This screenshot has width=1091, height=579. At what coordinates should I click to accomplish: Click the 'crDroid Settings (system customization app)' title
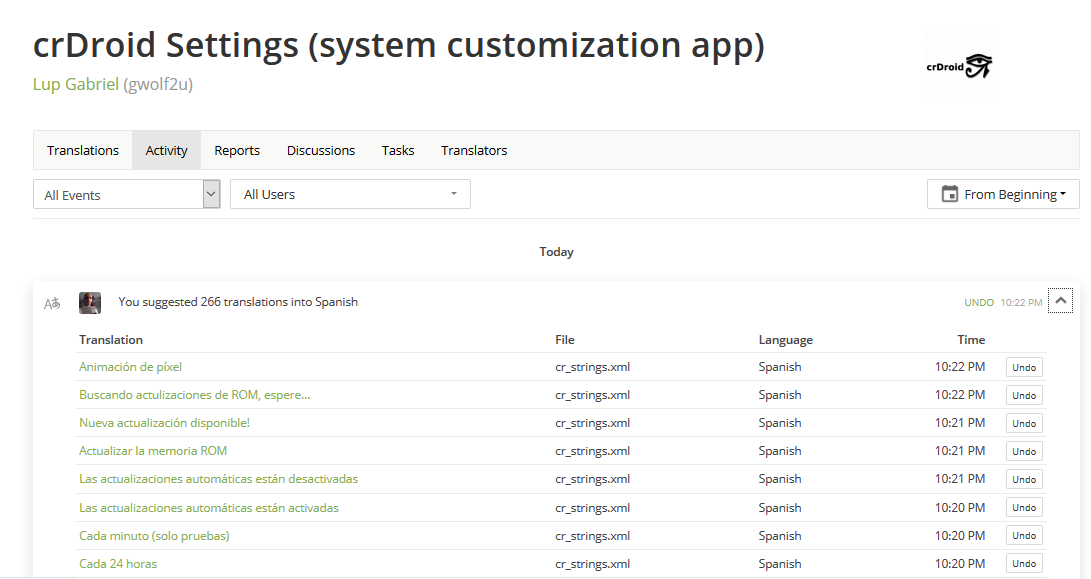(399, 45)
